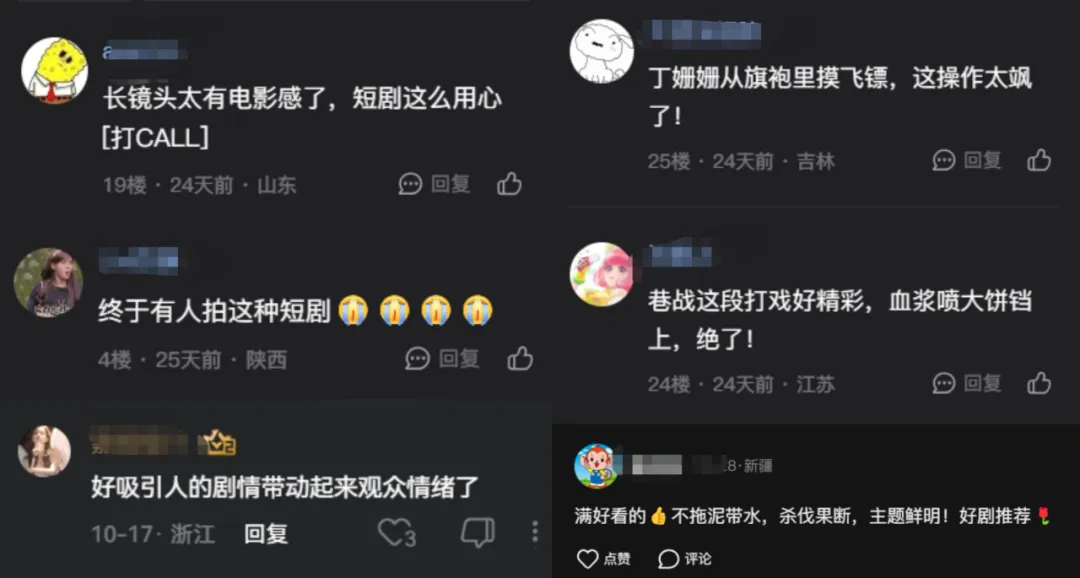Open the girl photo avatar of 4楼 commenter
The image size is (1080, 578).
click(48, 282)
